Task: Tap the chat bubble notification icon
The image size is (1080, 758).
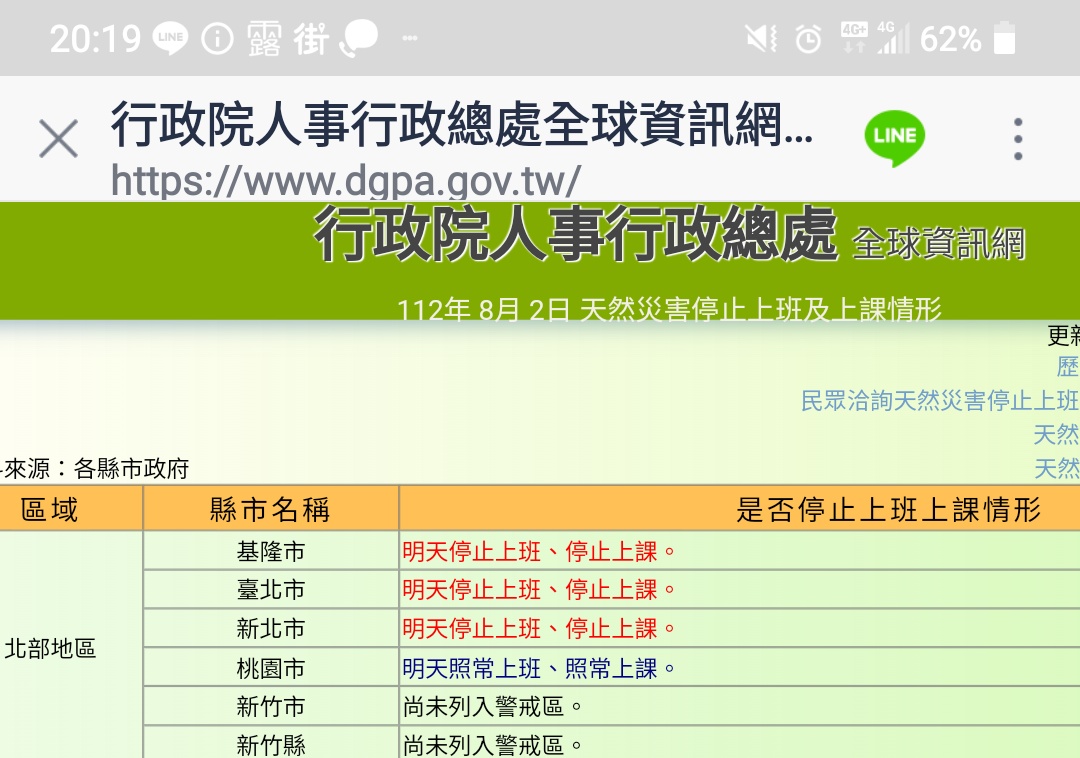Action: [x=358, y=39]
